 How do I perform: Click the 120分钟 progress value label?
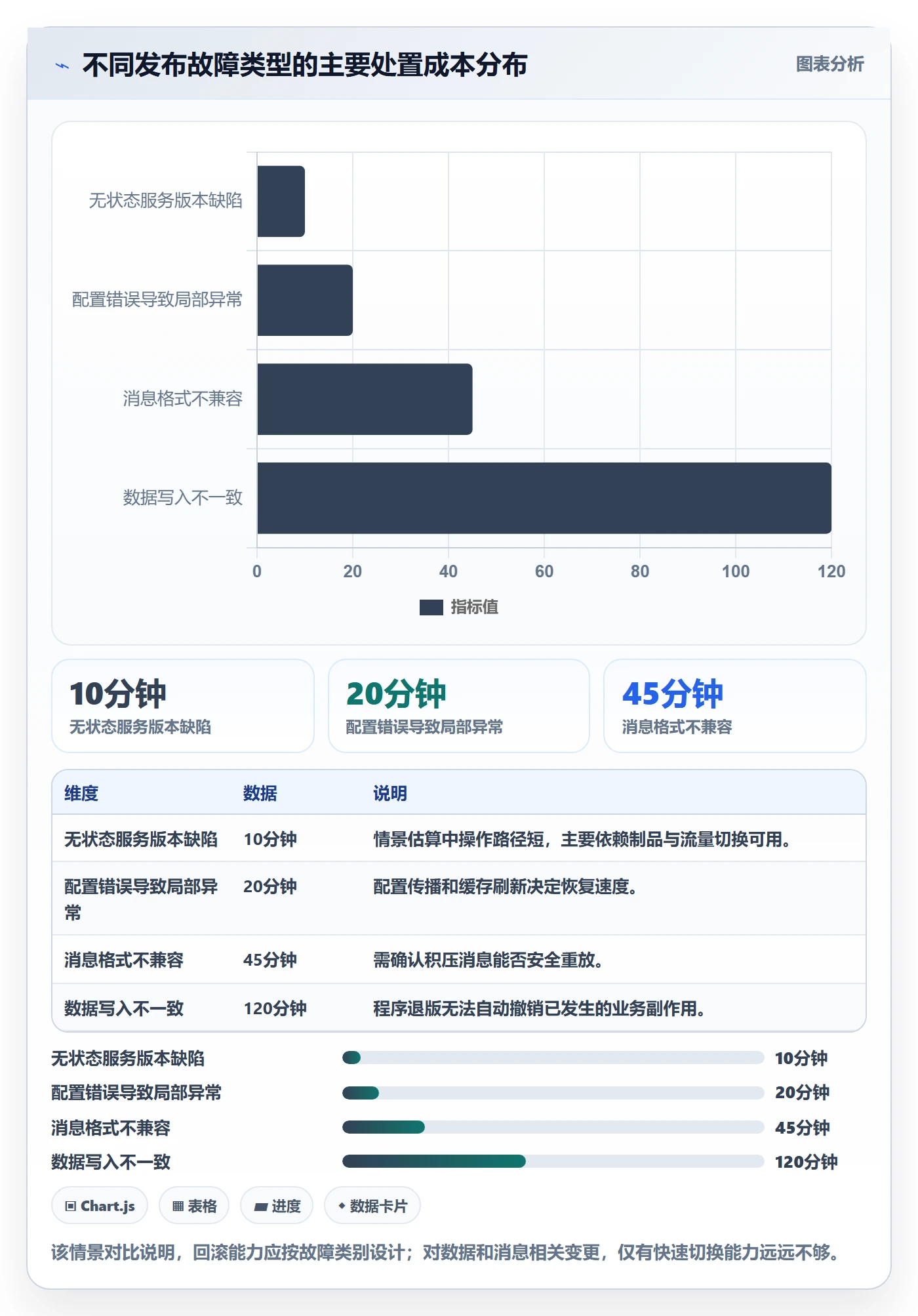coord(807,1162)
